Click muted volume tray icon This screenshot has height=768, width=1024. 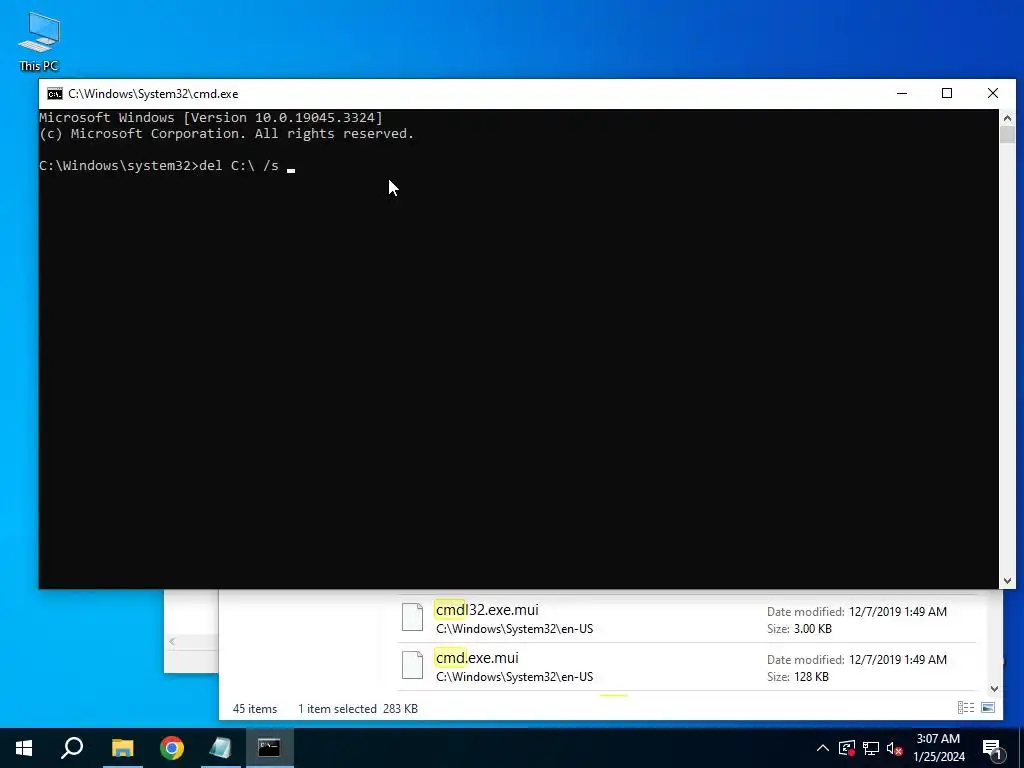click(895, 748)
